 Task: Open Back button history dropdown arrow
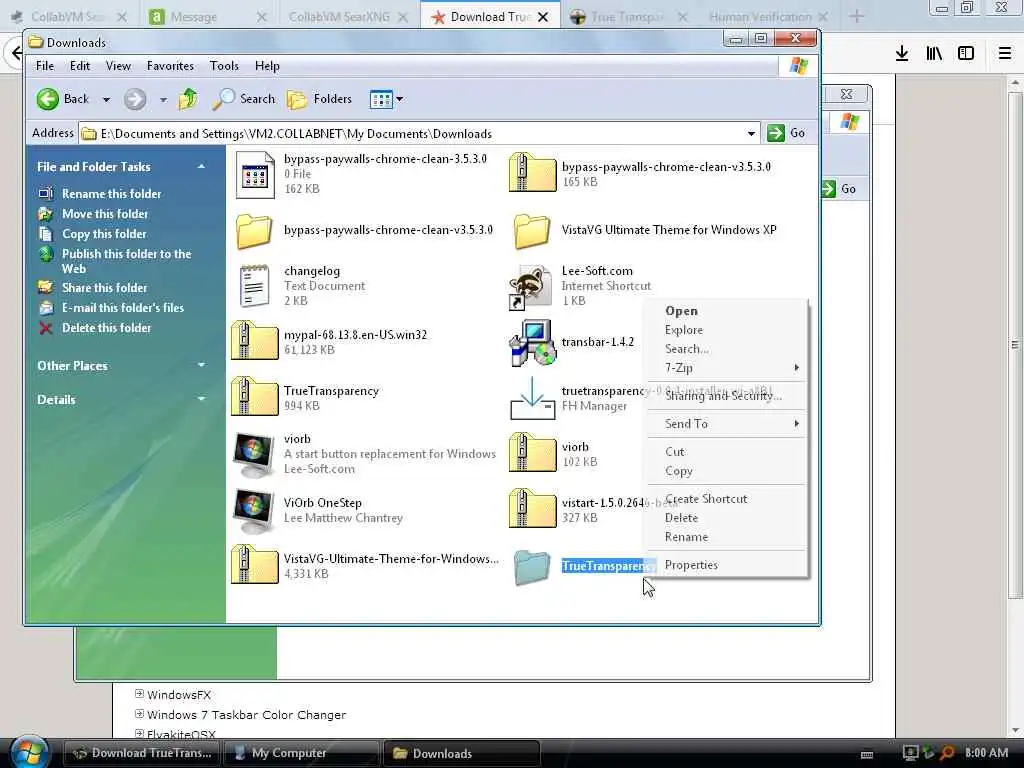[106, 100]
